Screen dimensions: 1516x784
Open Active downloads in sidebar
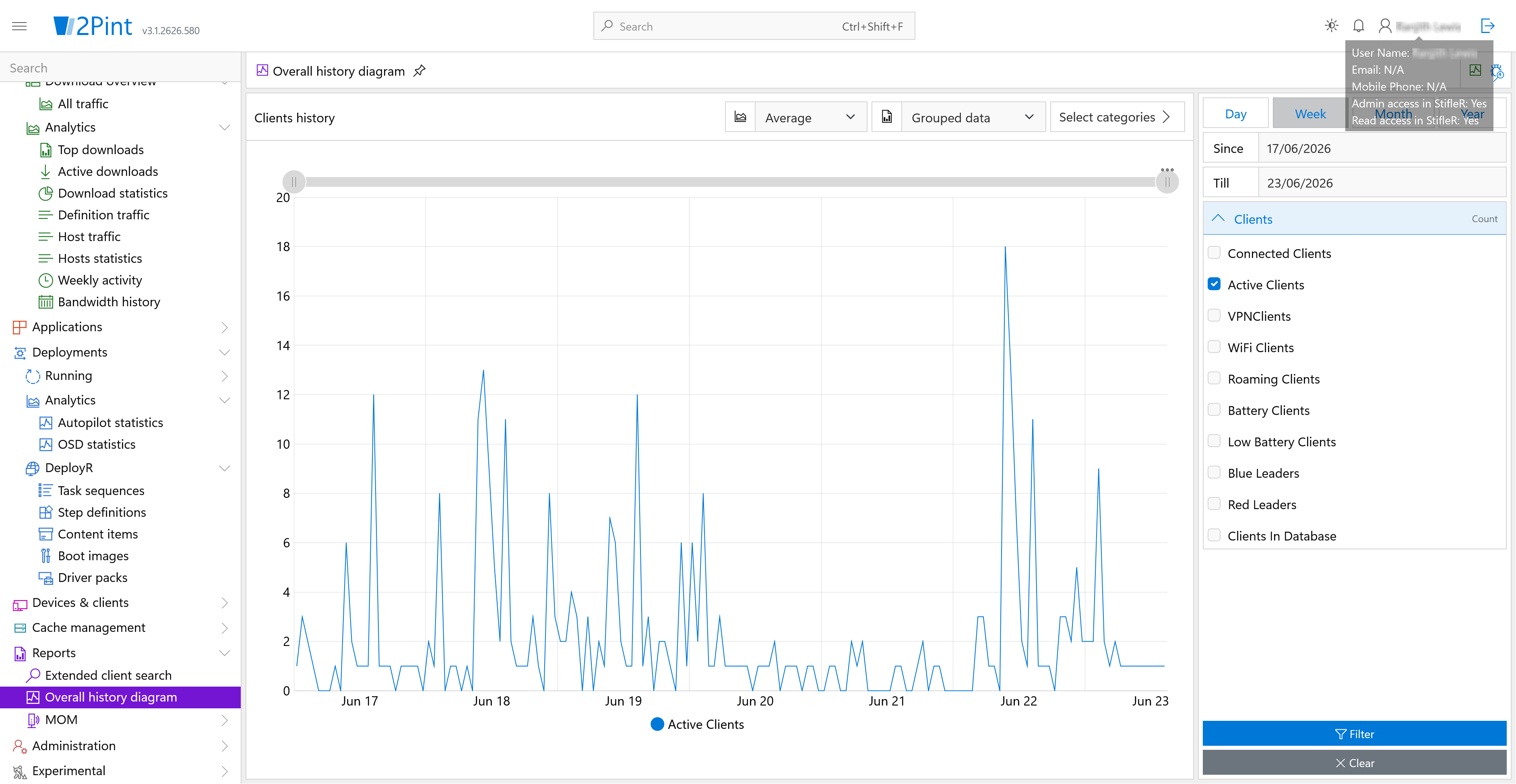pos(108,171)
